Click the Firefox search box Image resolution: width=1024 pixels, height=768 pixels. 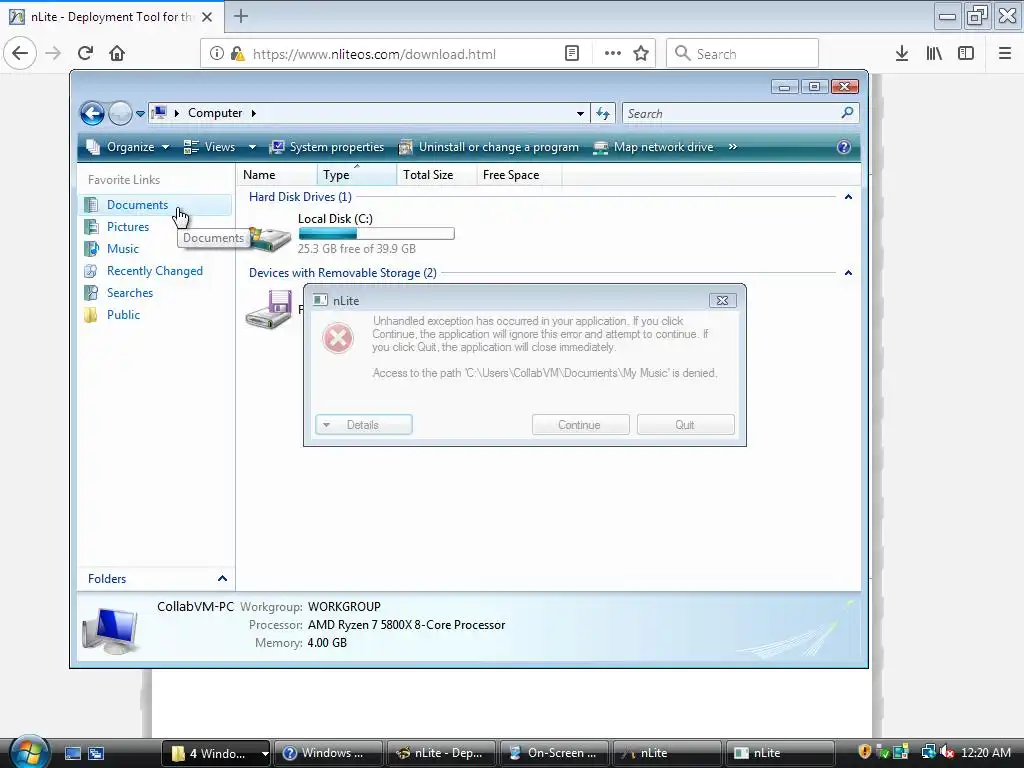(743, 54)
